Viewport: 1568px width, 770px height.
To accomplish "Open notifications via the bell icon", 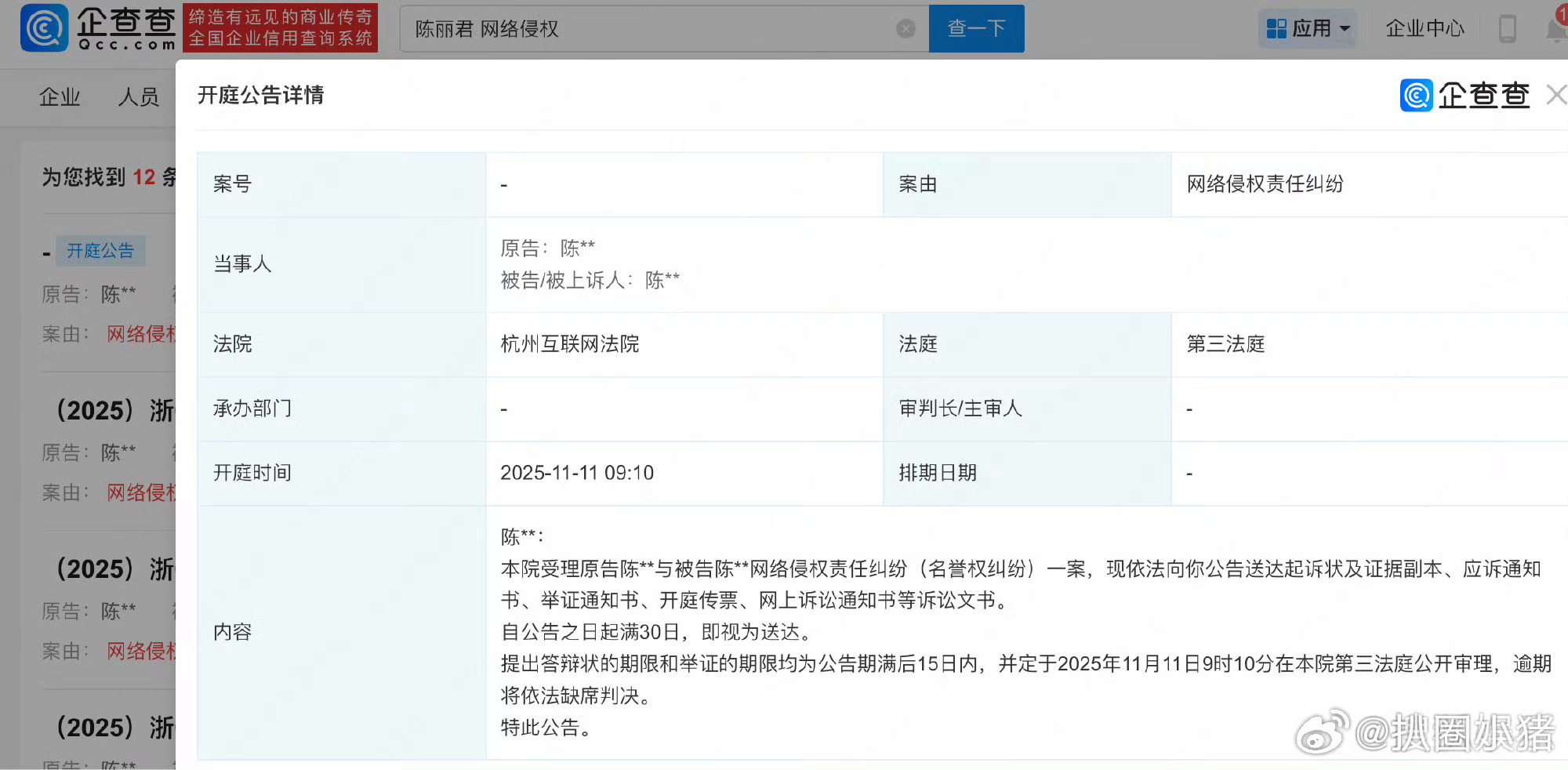I will tap(1556, 29).
